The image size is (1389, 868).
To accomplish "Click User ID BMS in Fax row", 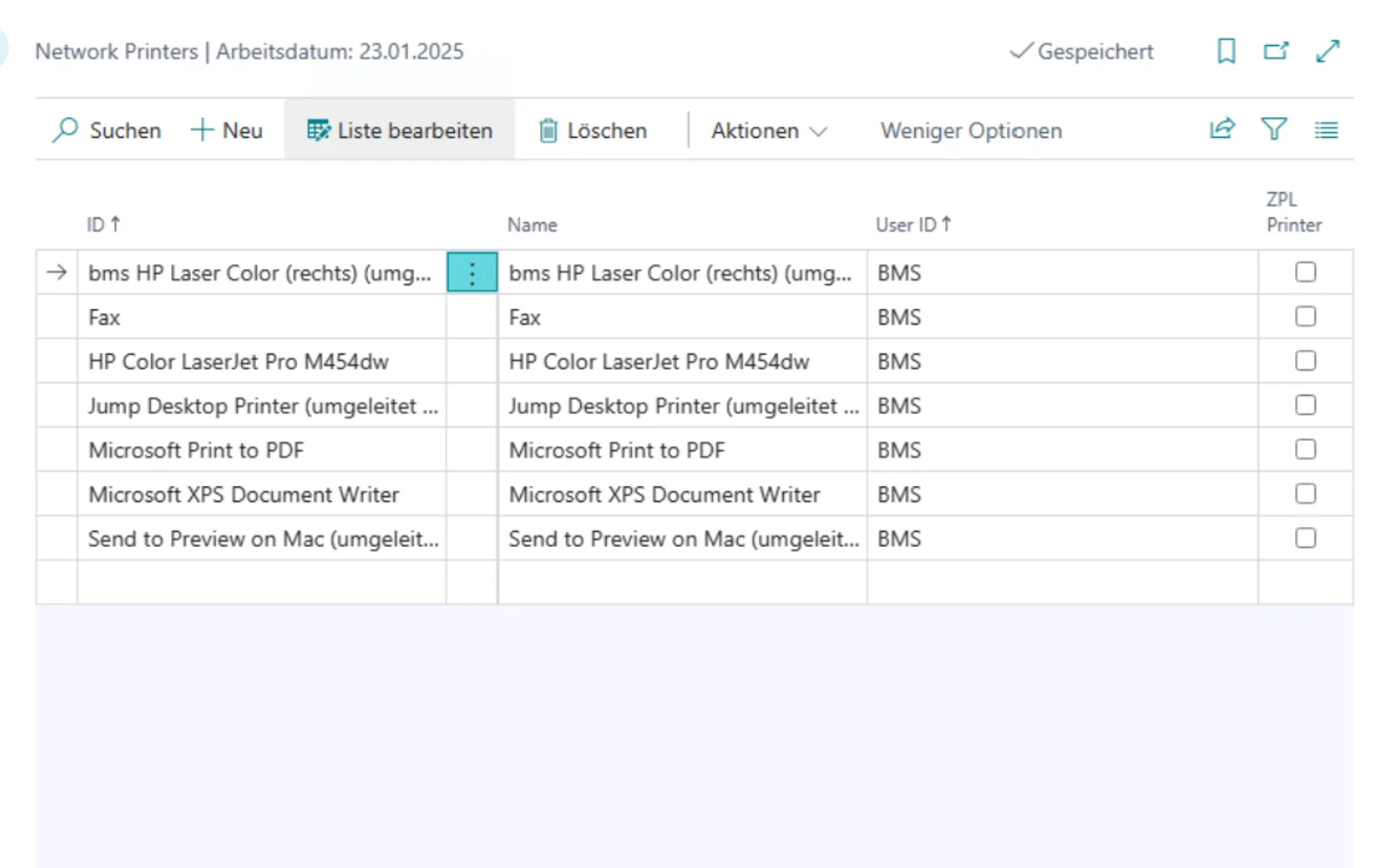I will pos(1063,317).
